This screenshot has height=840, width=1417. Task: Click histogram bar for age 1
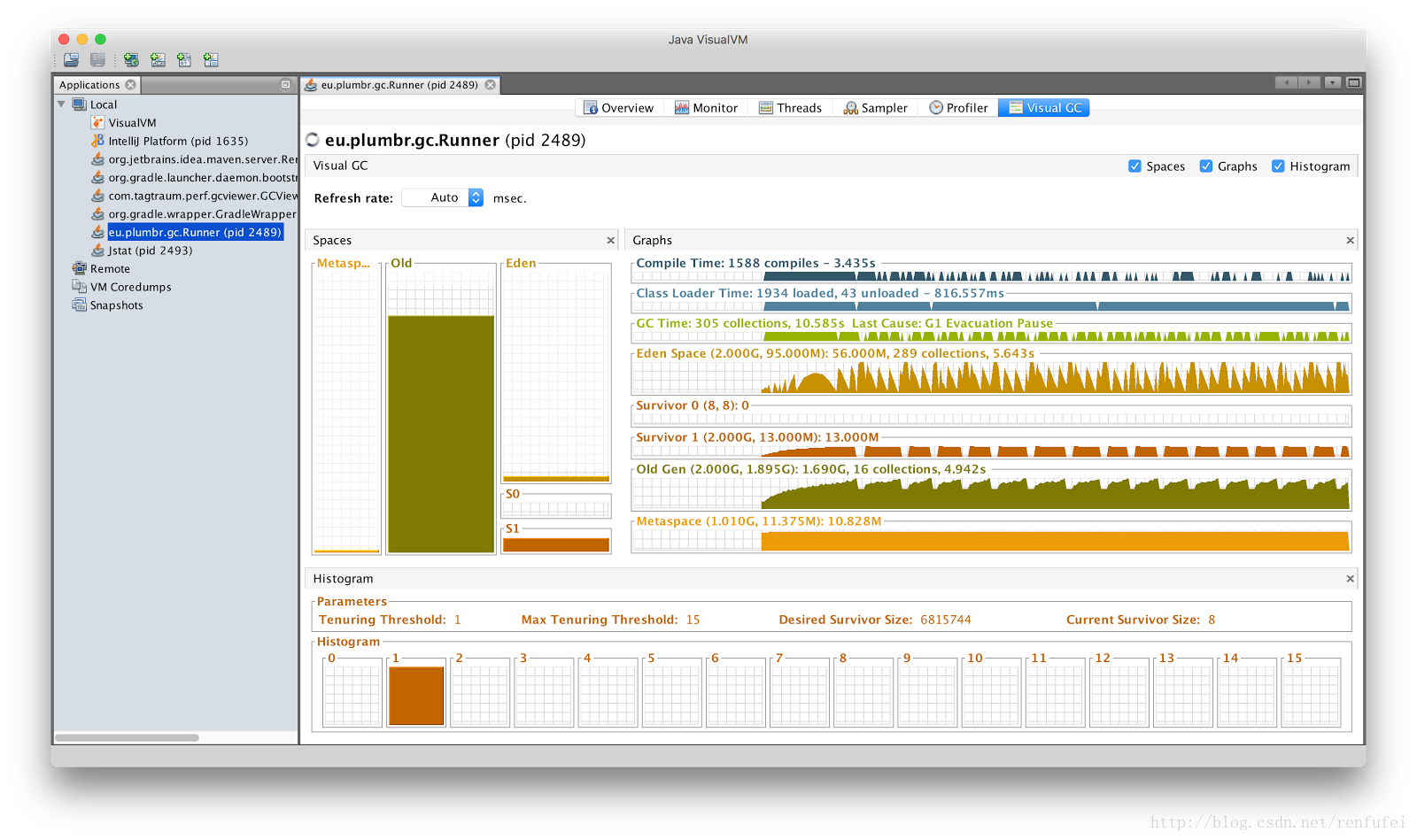click(416, 696)
